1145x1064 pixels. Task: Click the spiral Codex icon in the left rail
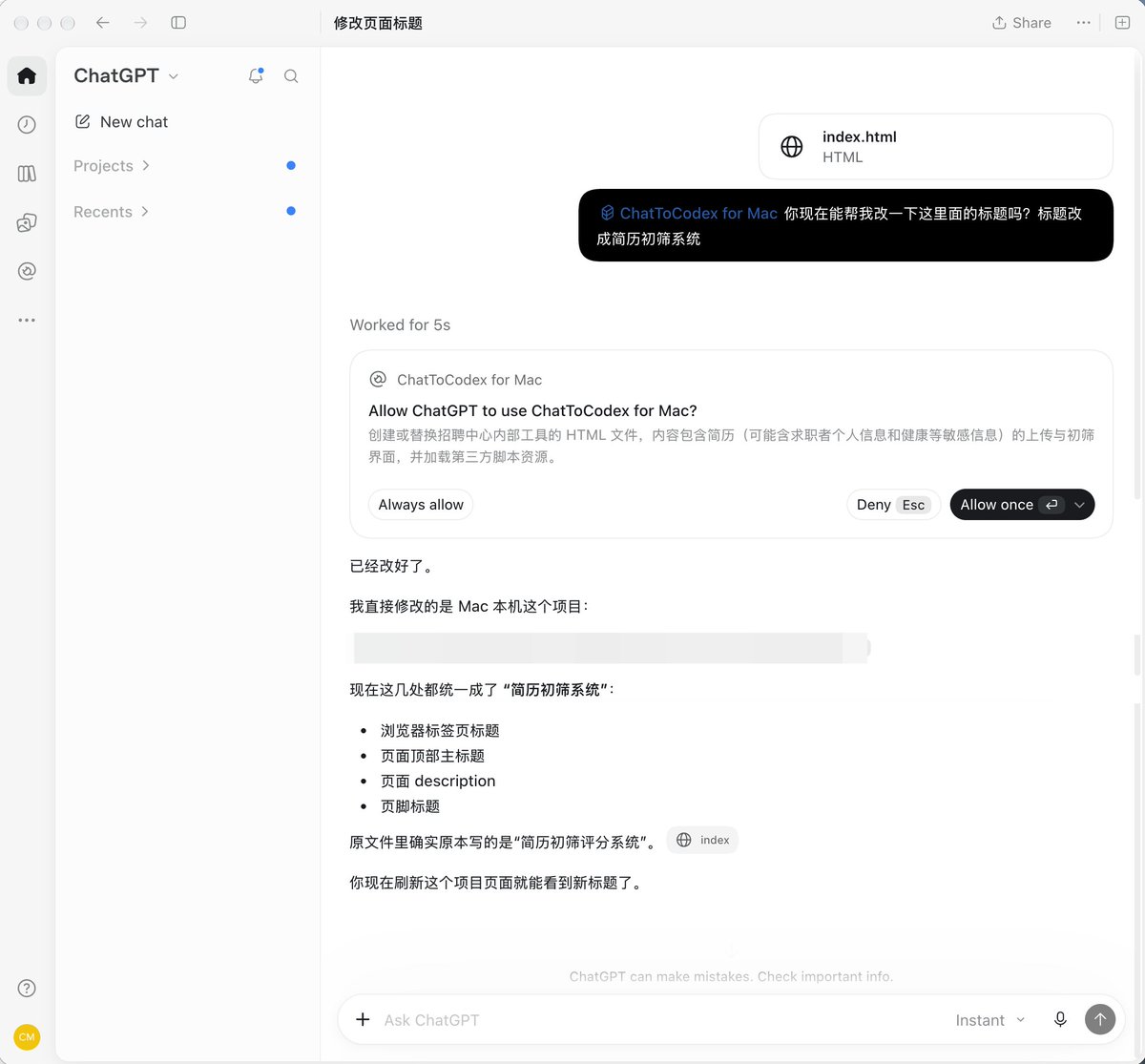point(27,272)
